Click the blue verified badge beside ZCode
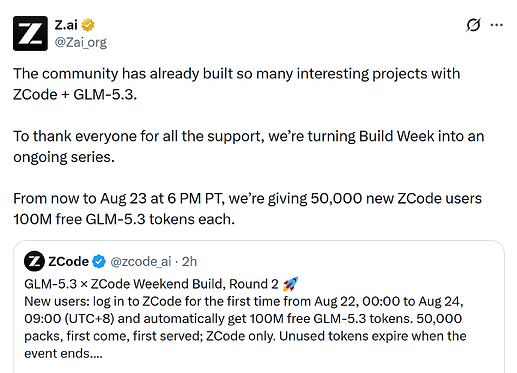Screen dimensions: 517x373 click(x=99, y=261)
